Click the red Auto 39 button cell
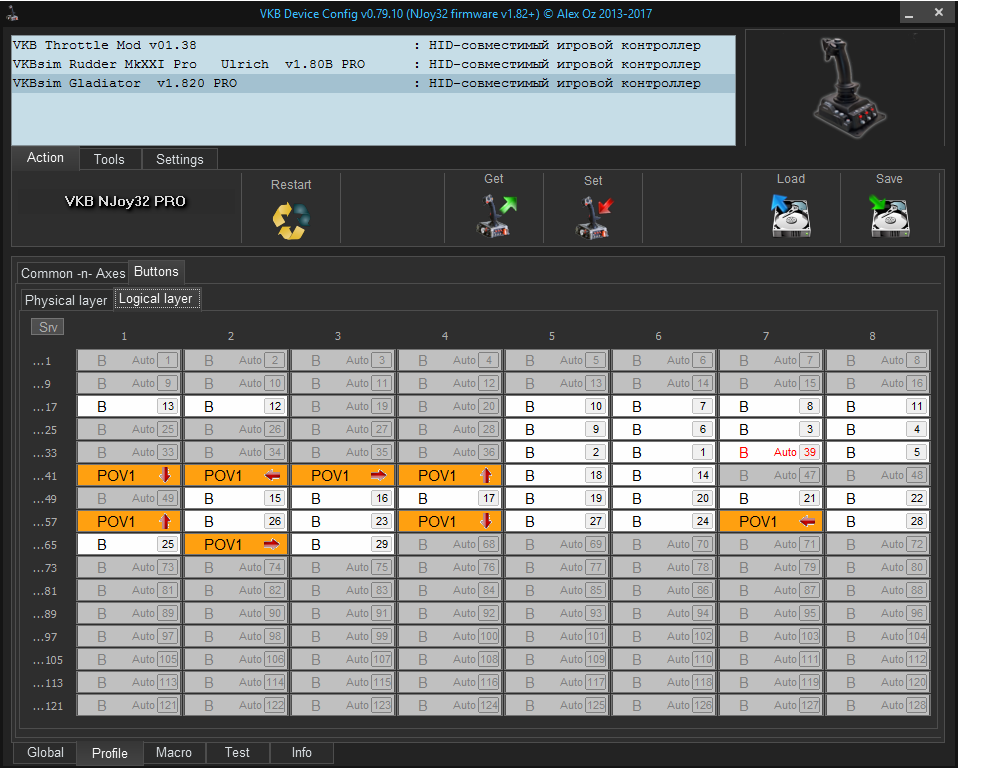1008x768 pixels. click(x=771, y=452)
